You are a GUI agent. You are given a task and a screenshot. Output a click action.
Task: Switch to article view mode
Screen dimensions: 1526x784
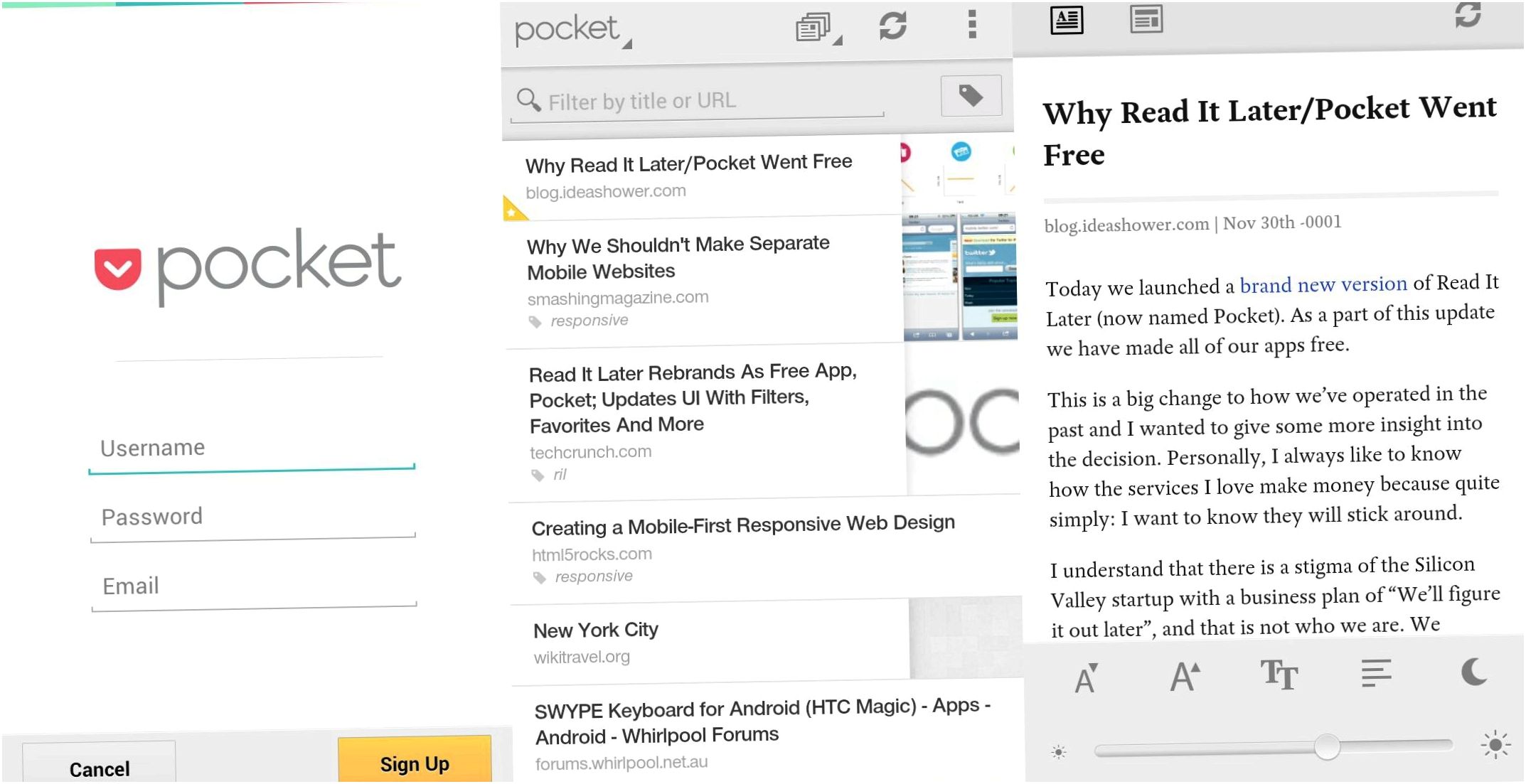(x=1067, y=20)
